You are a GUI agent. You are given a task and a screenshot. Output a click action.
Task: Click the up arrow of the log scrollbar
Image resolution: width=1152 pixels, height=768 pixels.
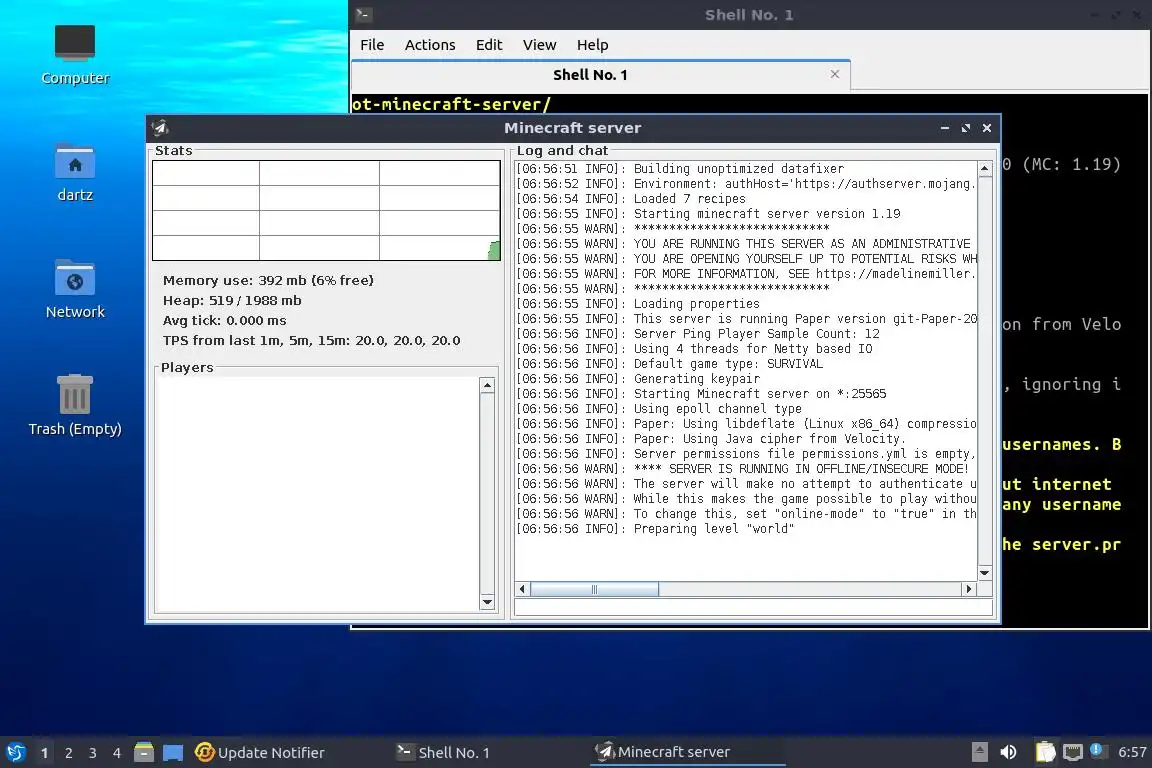984,168
